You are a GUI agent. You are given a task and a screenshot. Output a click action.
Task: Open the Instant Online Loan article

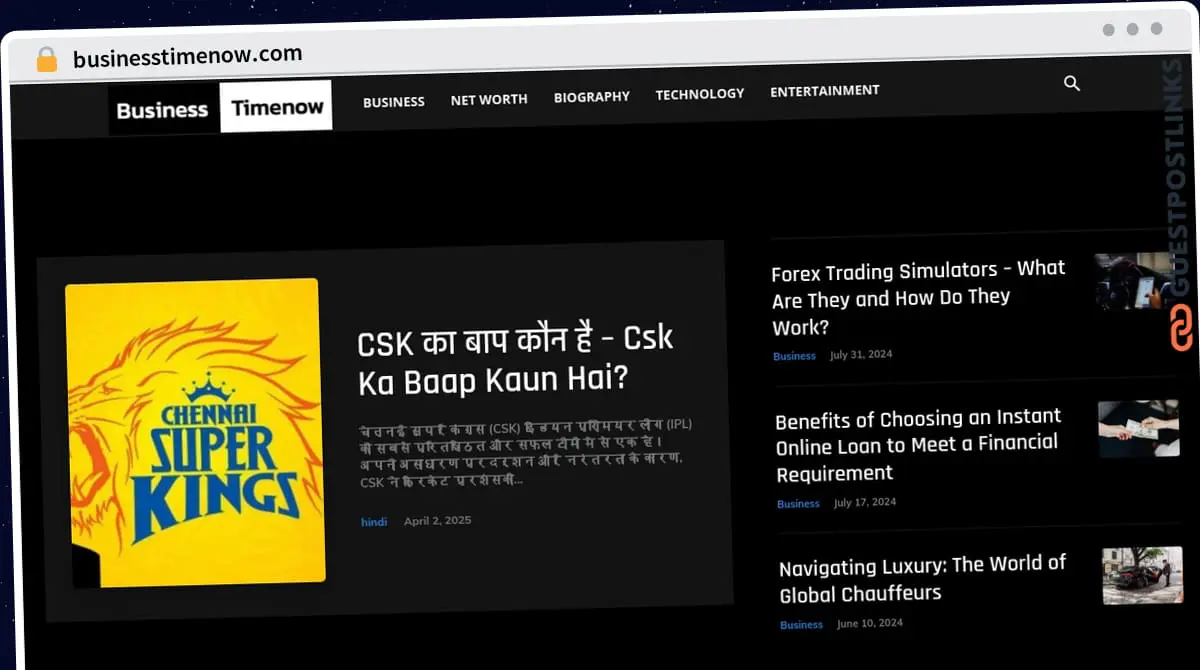[917, 445]
